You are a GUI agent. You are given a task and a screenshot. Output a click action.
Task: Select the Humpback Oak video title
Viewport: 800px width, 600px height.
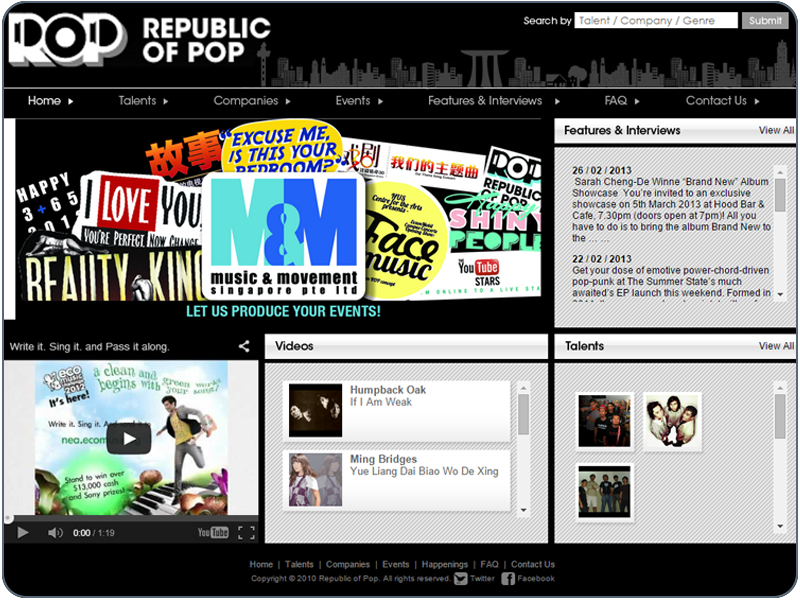(x=388, y=390)
